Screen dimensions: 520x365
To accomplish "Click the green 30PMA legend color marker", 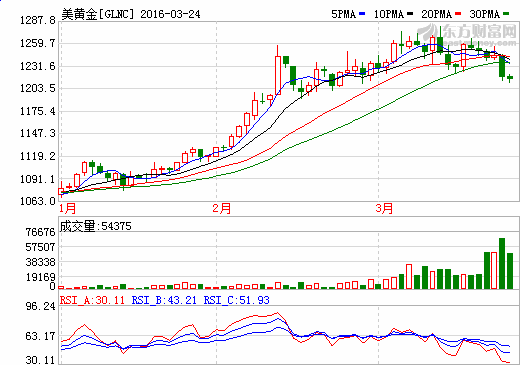I will click(506, 14).
